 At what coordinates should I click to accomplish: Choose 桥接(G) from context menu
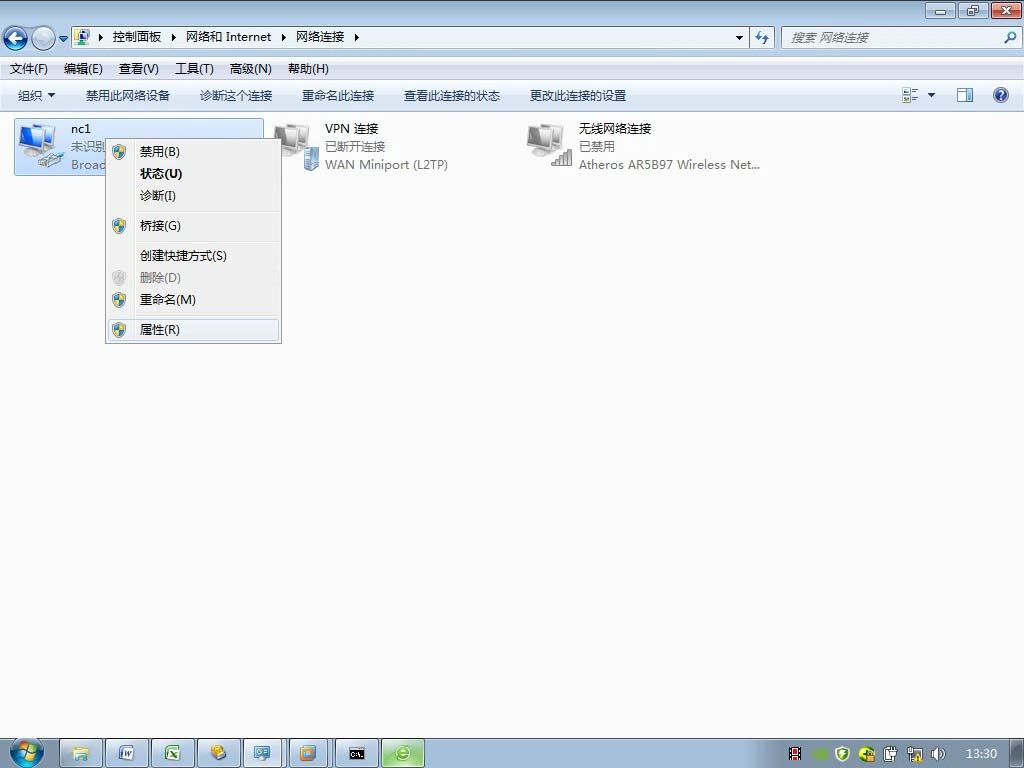(194, 226)
